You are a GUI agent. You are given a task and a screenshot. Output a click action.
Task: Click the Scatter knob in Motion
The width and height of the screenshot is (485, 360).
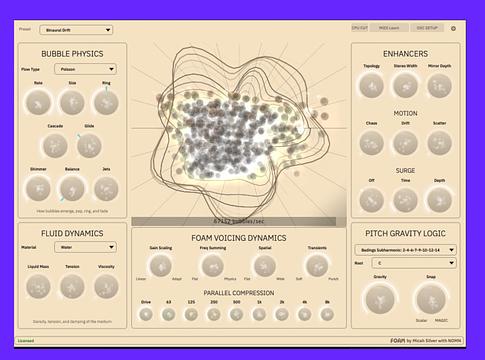(439, 143)
